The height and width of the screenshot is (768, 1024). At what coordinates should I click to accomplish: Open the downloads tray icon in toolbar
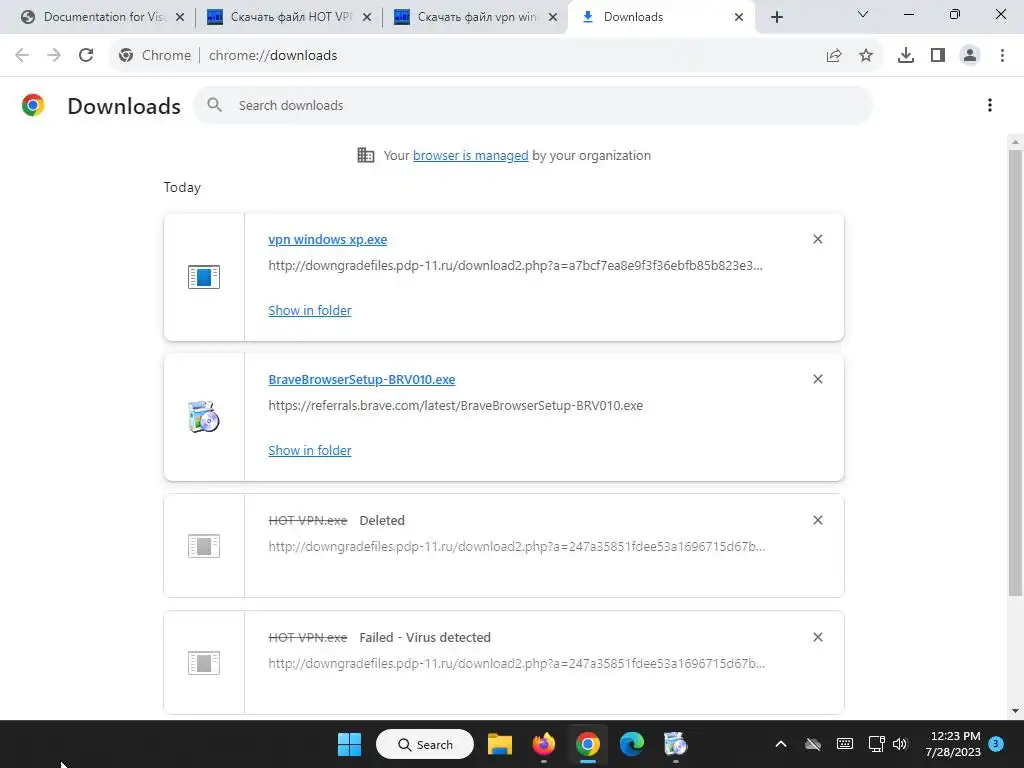click(x=906, y=56)
